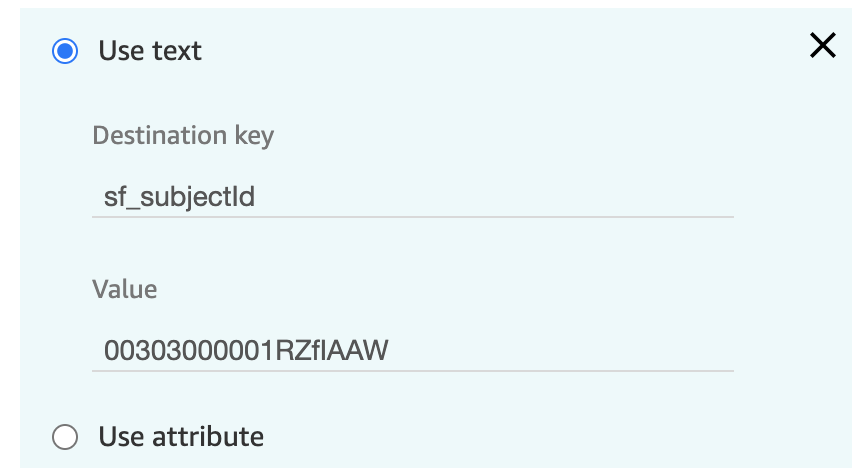
Task: Click the filled blue Use text circle
Action: pos(65,51)
